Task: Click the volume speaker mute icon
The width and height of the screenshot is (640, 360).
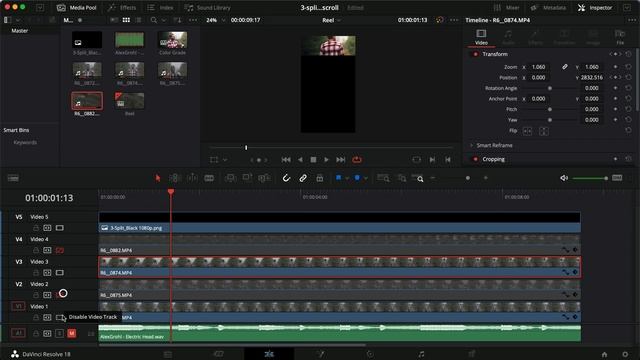Action: (x=564, y=178)
